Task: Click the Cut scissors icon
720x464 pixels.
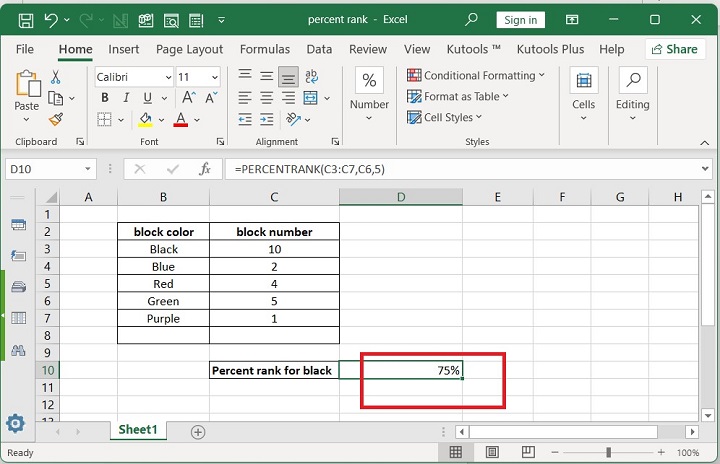Action: click(56, 77)
